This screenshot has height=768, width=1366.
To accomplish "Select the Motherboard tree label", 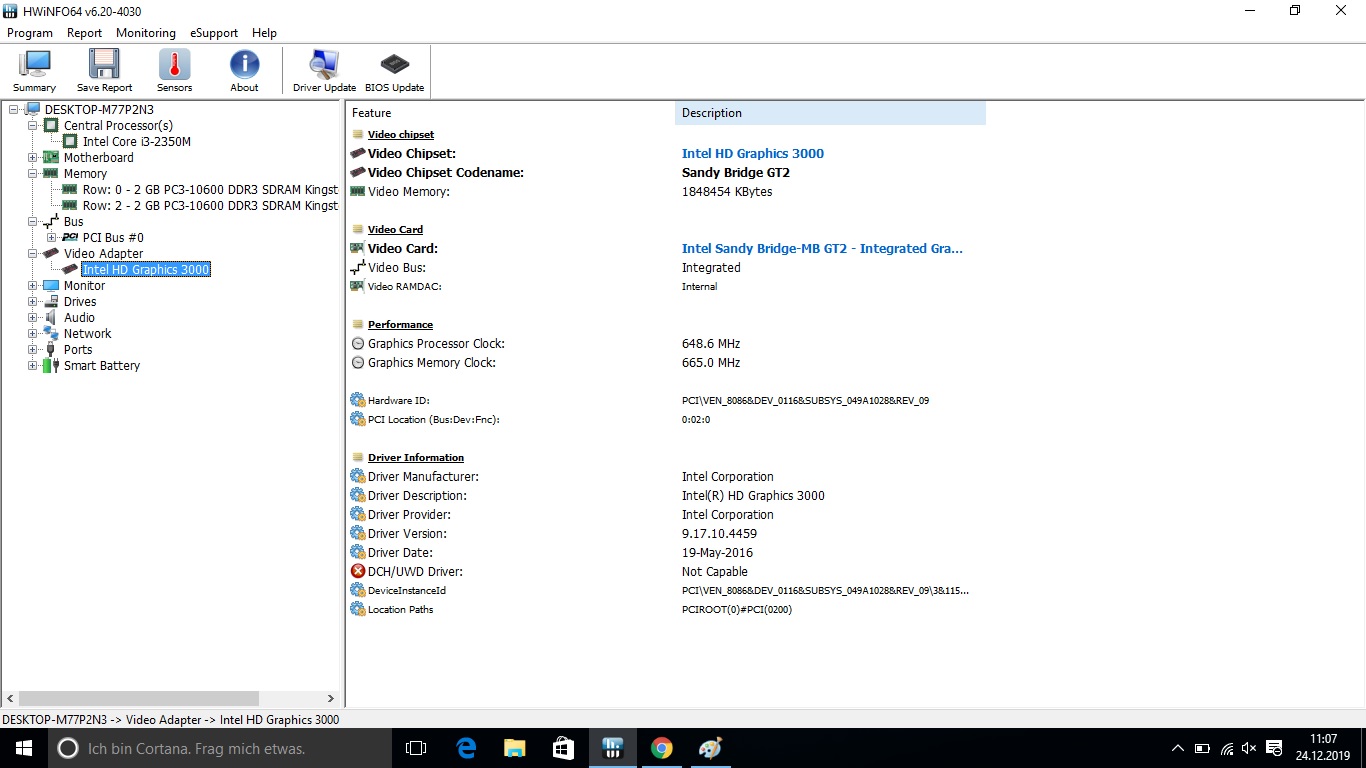I will click(99, 158).
